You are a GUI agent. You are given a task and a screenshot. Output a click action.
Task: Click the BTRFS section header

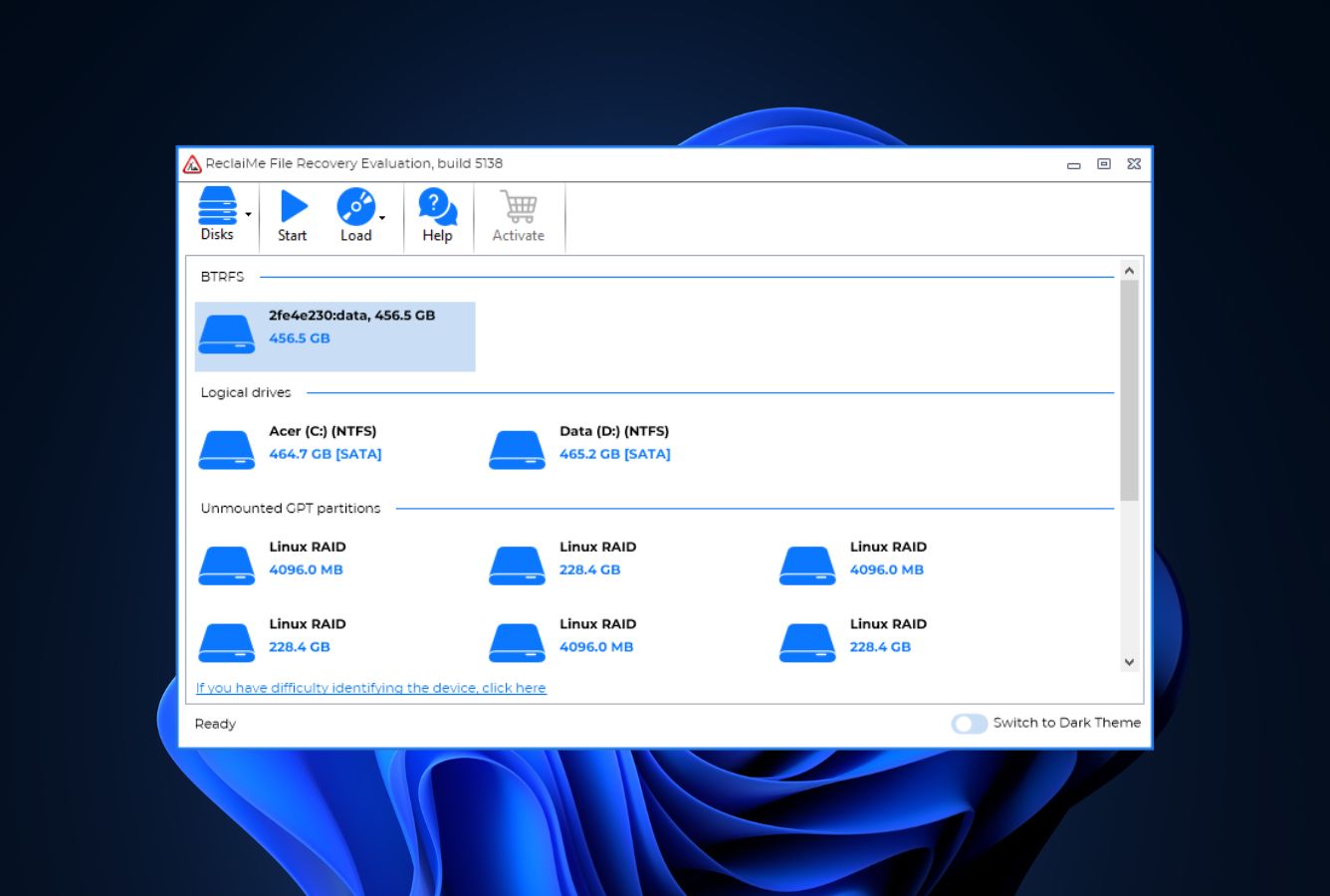222,277
